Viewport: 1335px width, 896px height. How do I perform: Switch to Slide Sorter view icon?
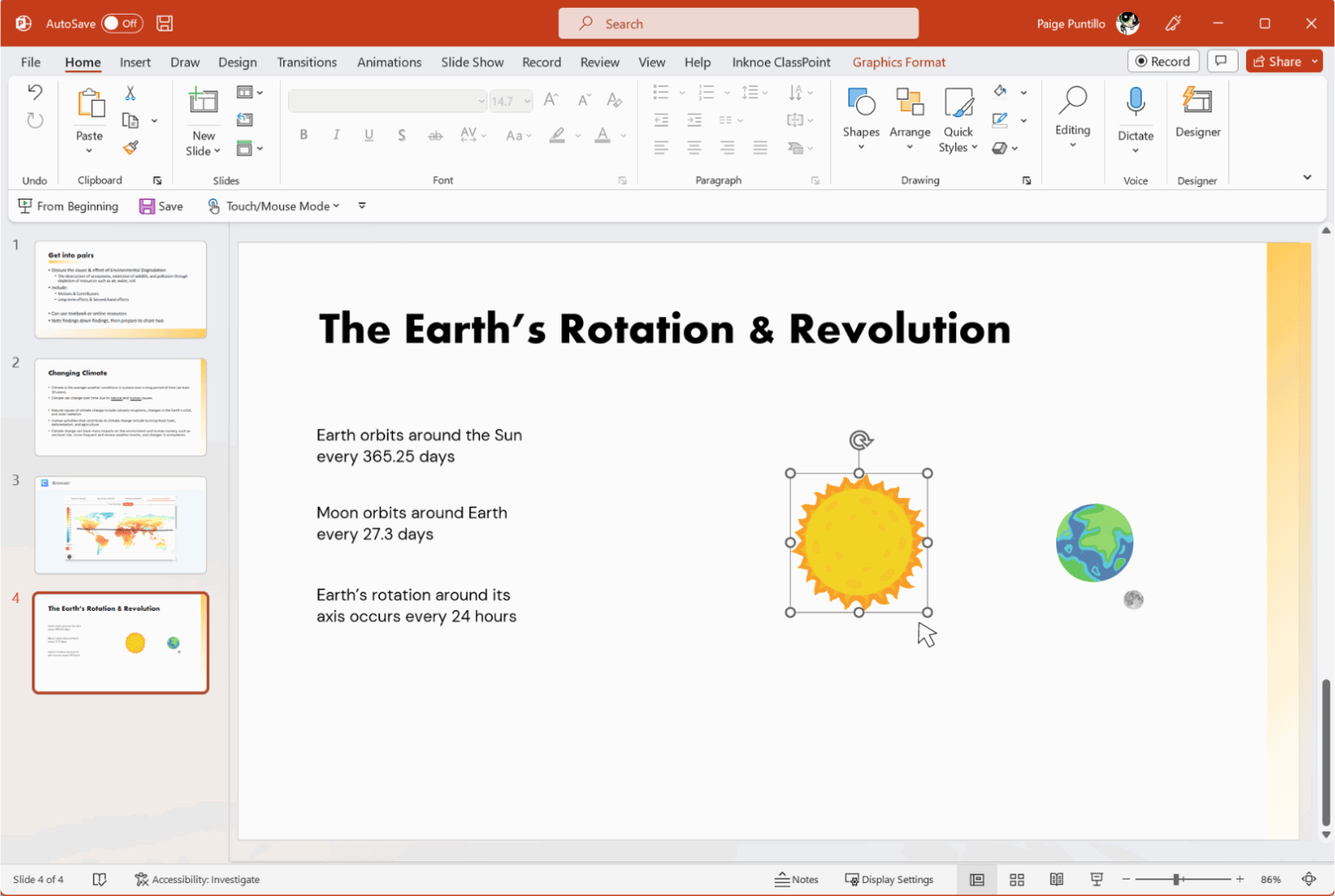pos(1017,879)
